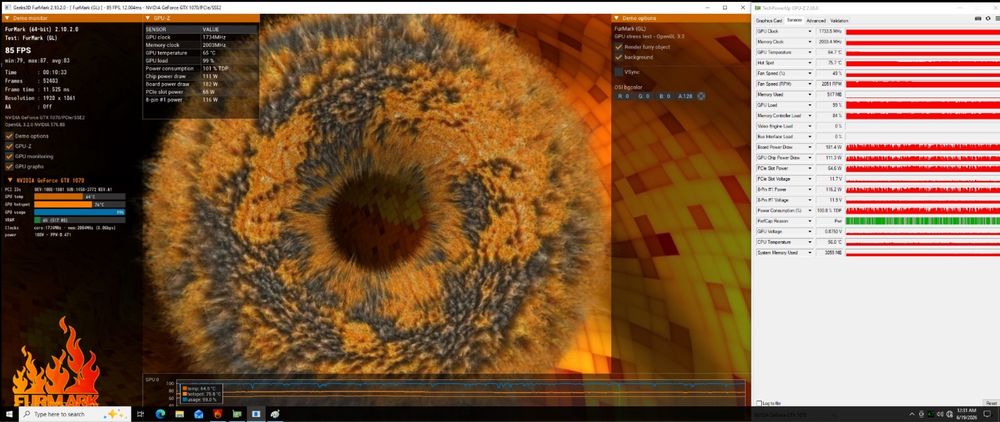Open the PerfCap Reason sensor dropdown
The width and height of the screenshot is (1000, 422).
[x=810, y=221]
